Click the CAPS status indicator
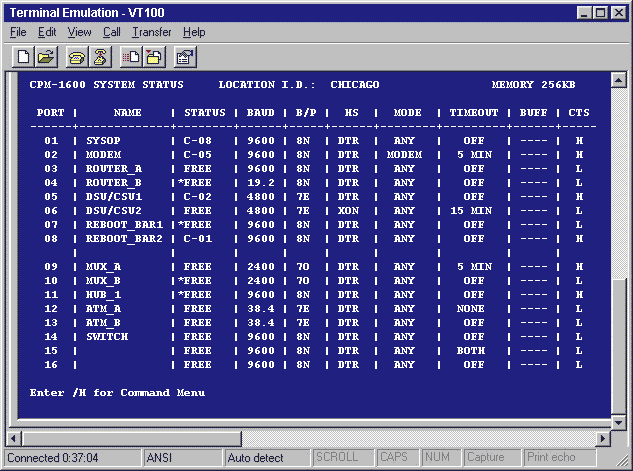 (398, 458)
